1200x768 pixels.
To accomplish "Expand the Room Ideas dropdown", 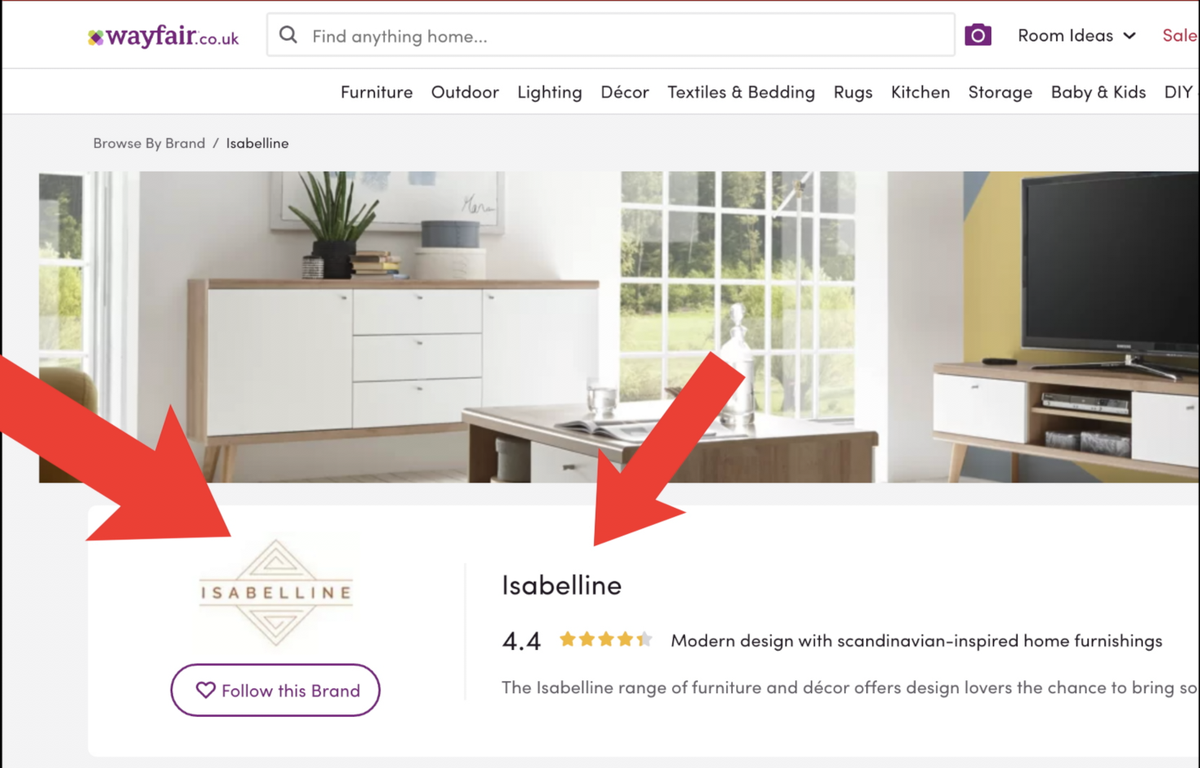I will (1076, 36).
